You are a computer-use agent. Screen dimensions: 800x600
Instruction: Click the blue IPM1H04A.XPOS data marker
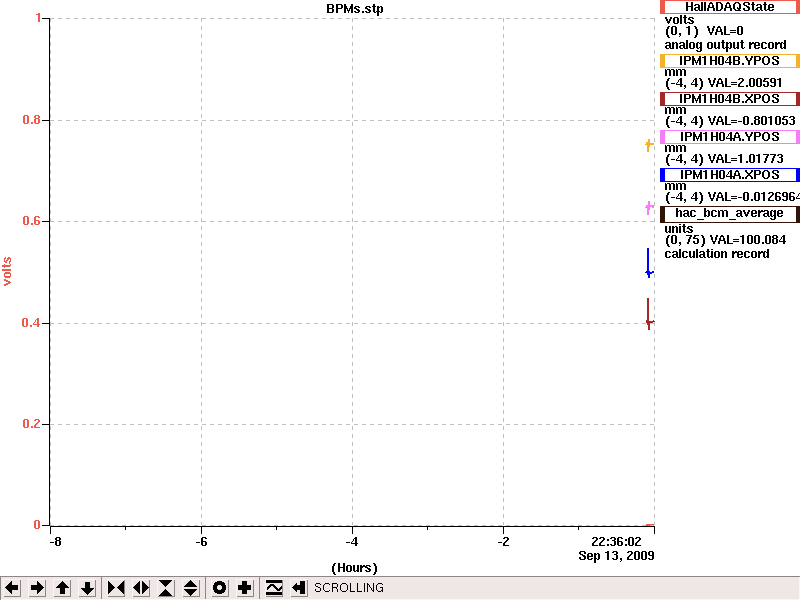point(648,263)
